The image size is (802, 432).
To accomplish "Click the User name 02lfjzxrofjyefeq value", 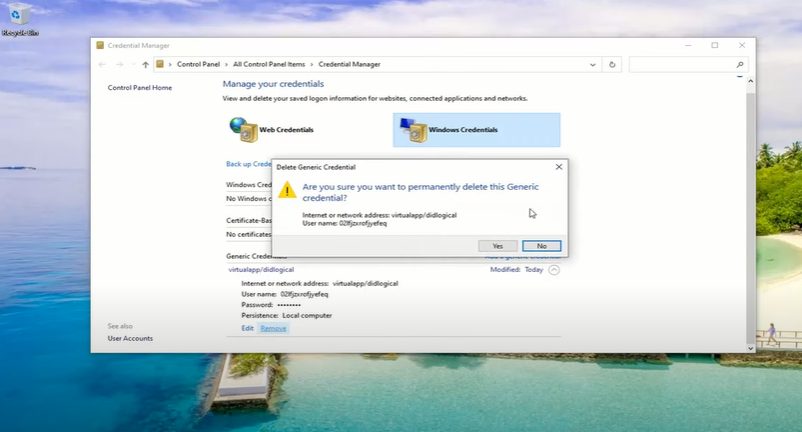I will pyautogui.click(x=304, y=294).
